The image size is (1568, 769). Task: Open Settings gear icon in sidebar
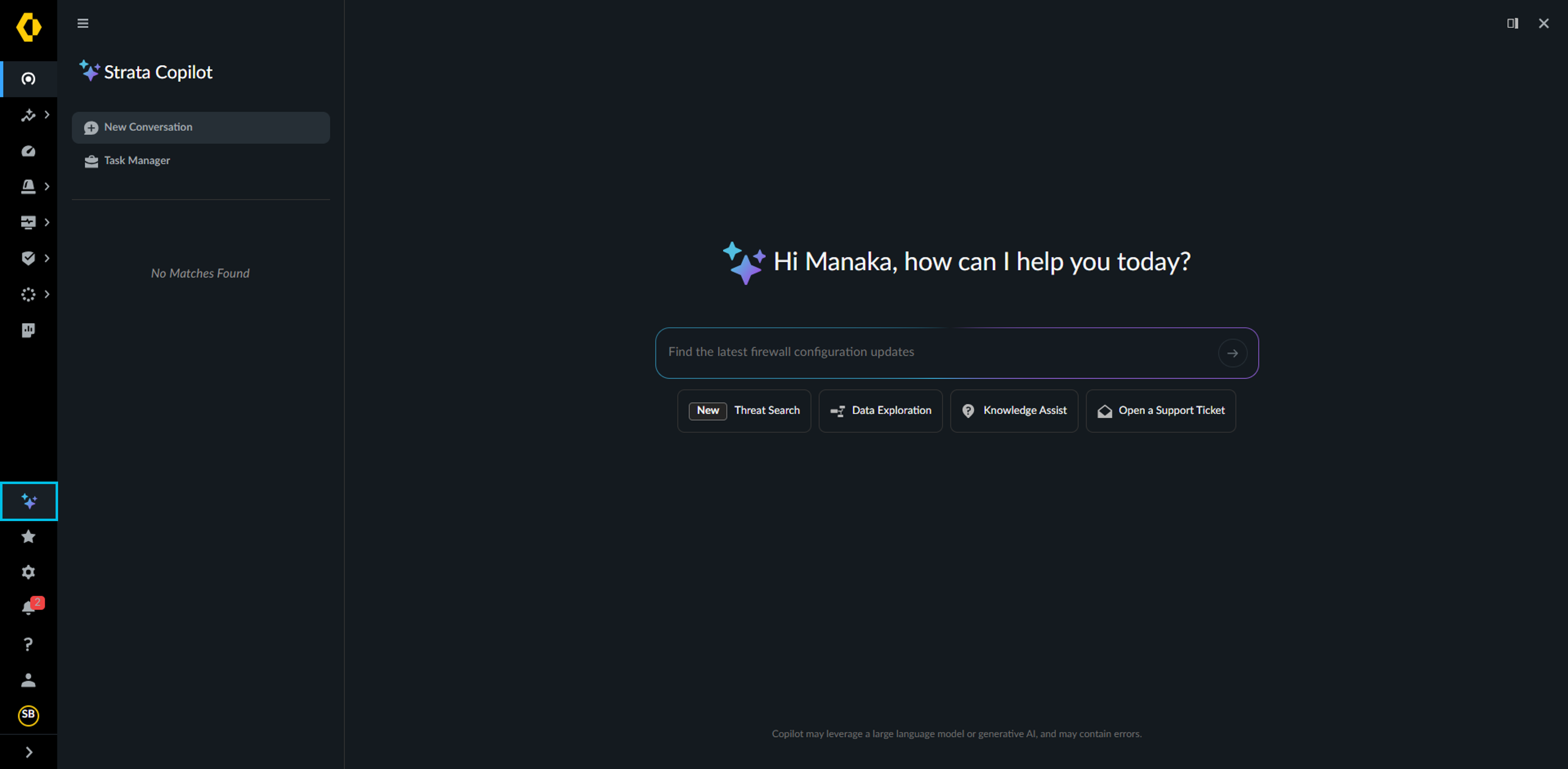(x=29, y=572)
